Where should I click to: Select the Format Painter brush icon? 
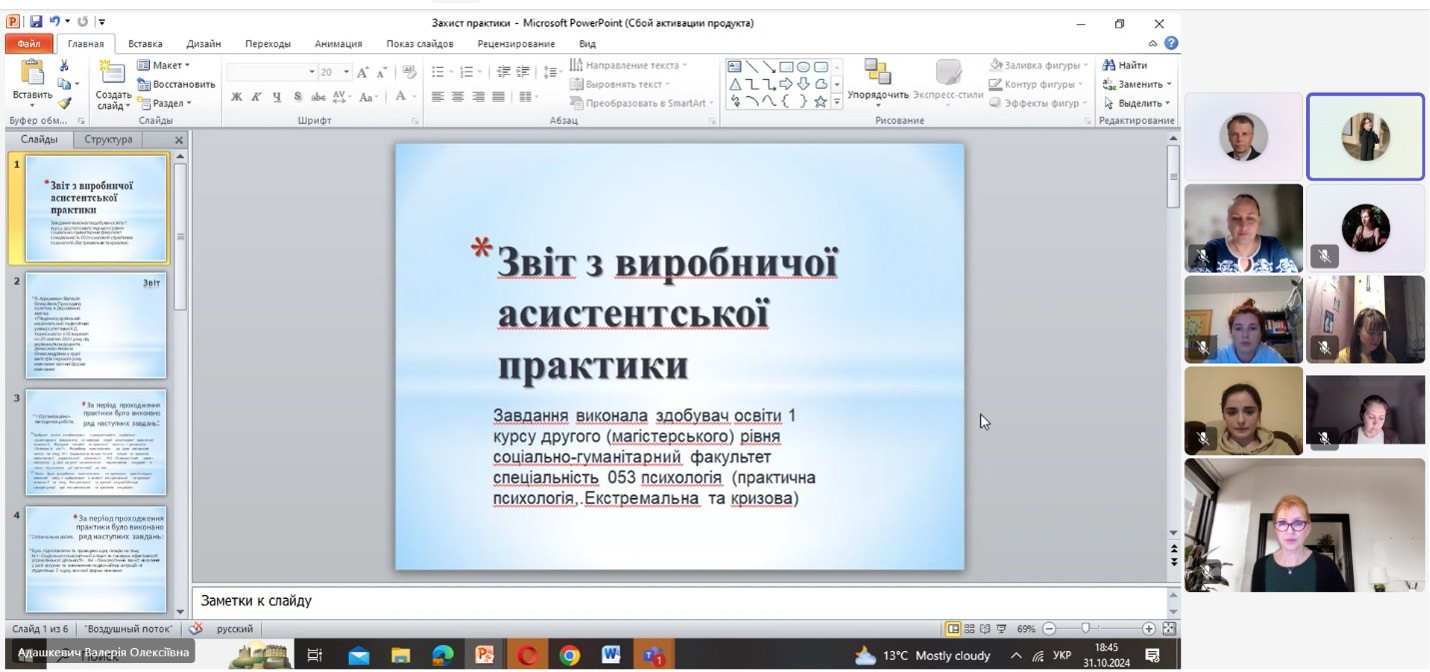pos(65,103)
